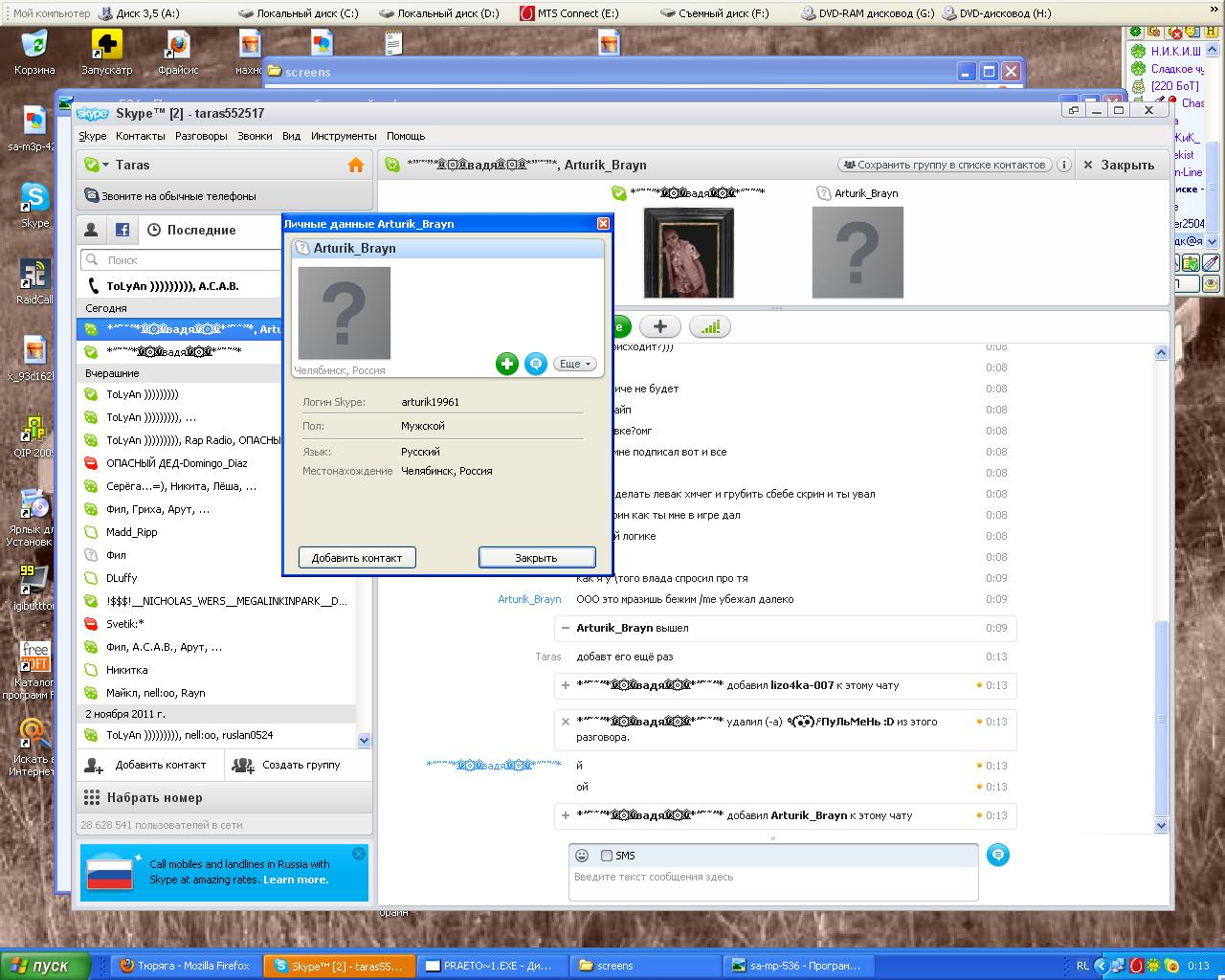Open the Вид menu
The image size is (1225, 980).
[292, 136]
